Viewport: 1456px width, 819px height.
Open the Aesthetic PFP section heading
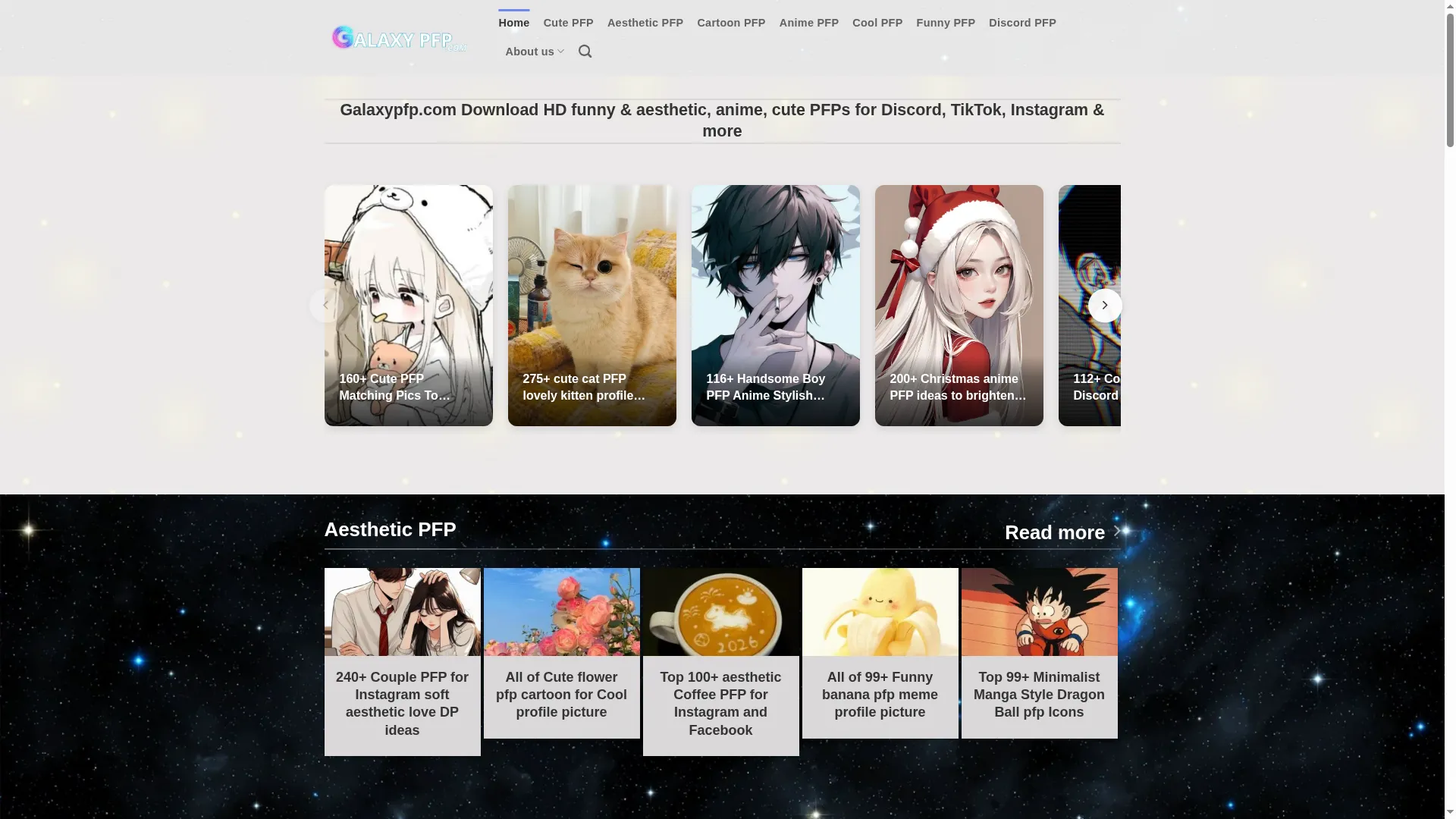click(x=390, y=529)
